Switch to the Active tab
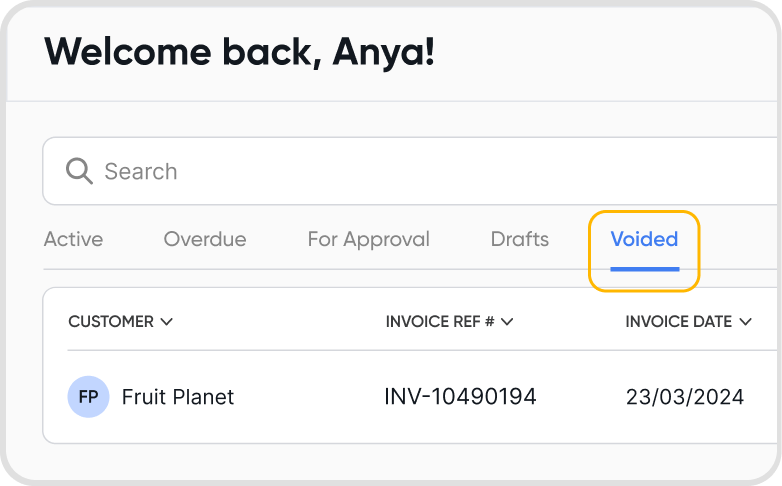The height and width of the screenshot is (486, 782). tap(73, 240)
